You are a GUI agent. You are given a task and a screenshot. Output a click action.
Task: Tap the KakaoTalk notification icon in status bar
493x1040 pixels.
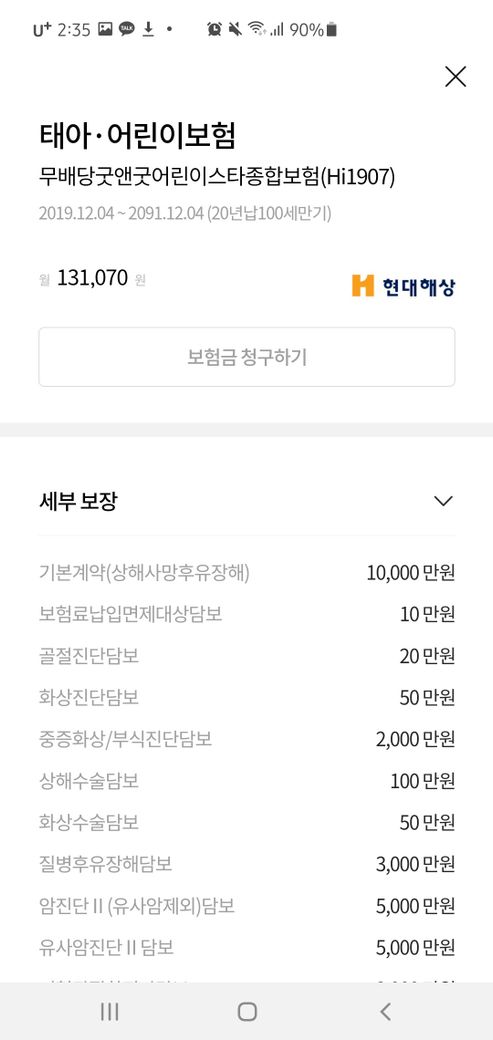tap(126, 29)
